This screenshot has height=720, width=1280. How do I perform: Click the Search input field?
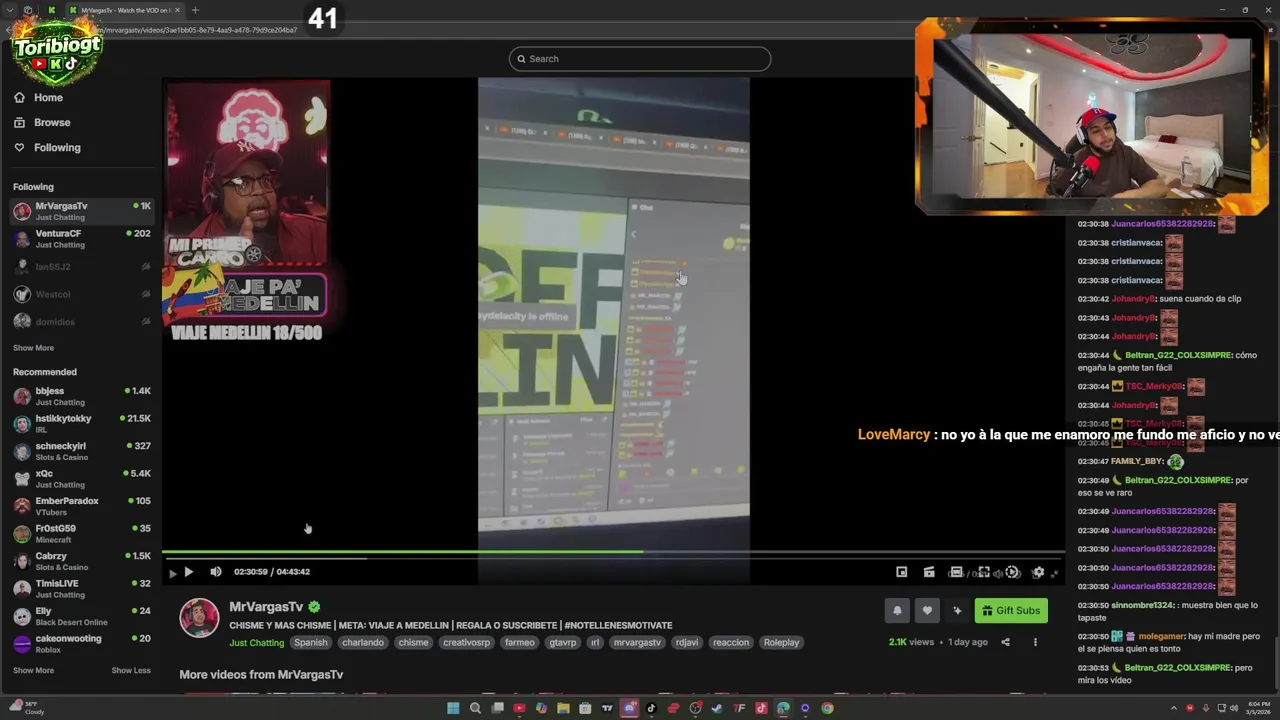640,59
